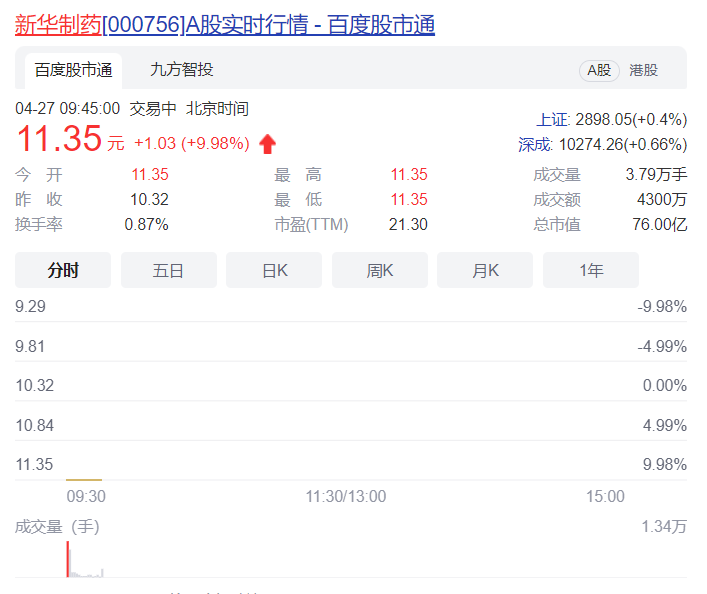Switch to the 百度股市通 tab
Viewport: 707px width, 594px height.
coord(73,70)
